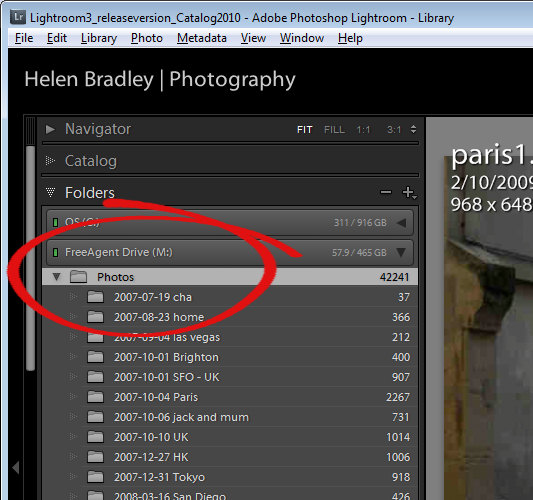Select the 2007-10-01 Brighton folder

[230, 357]
